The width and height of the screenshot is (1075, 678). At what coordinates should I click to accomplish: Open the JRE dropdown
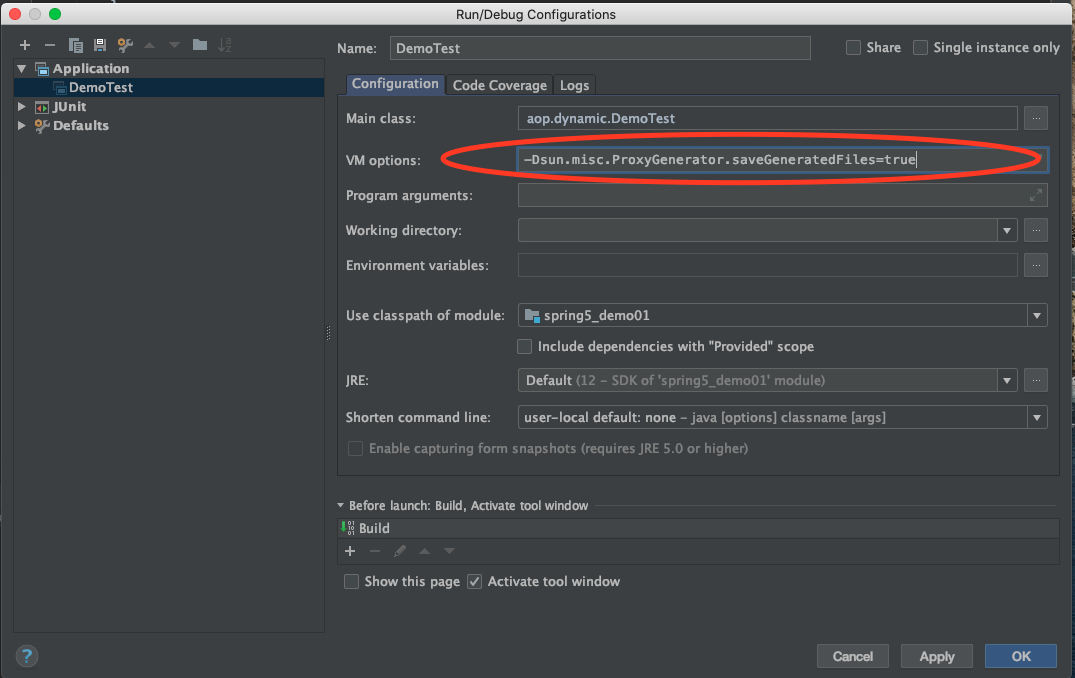tap(1007, 380)
